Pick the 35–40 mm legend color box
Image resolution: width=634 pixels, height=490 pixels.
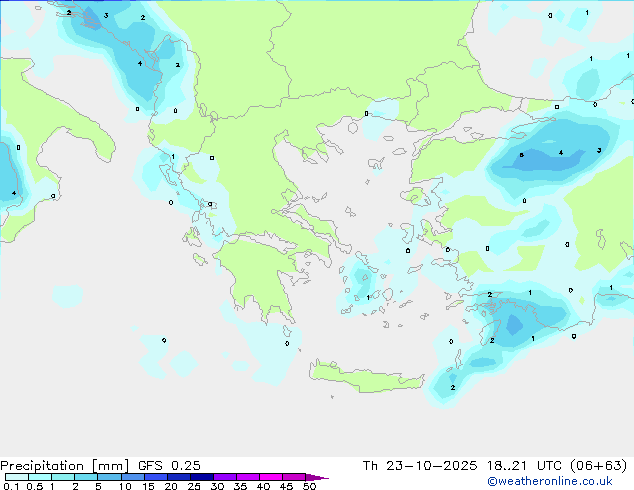(x=247, y=477)
